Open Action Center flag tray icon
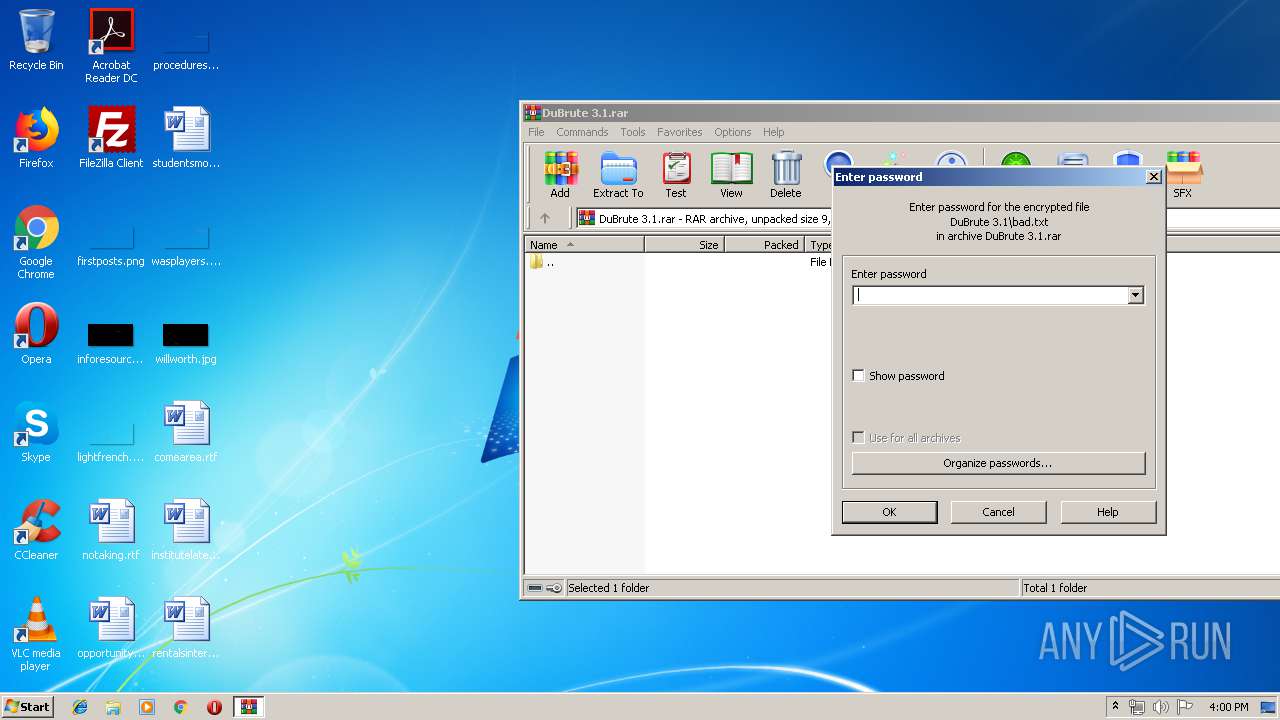 [x=1184, y=707]
